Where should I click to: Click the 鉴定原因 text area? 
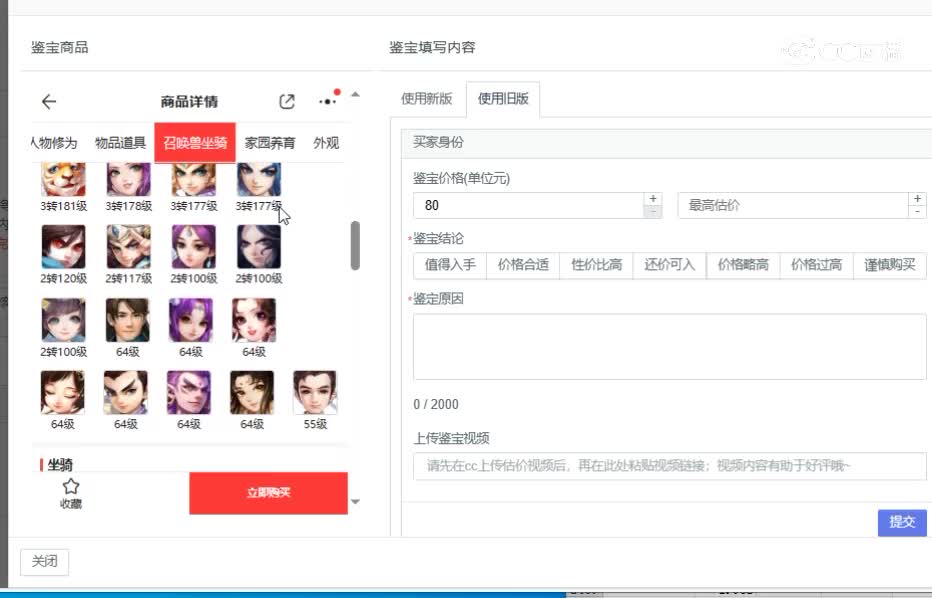tap(669, 346)
